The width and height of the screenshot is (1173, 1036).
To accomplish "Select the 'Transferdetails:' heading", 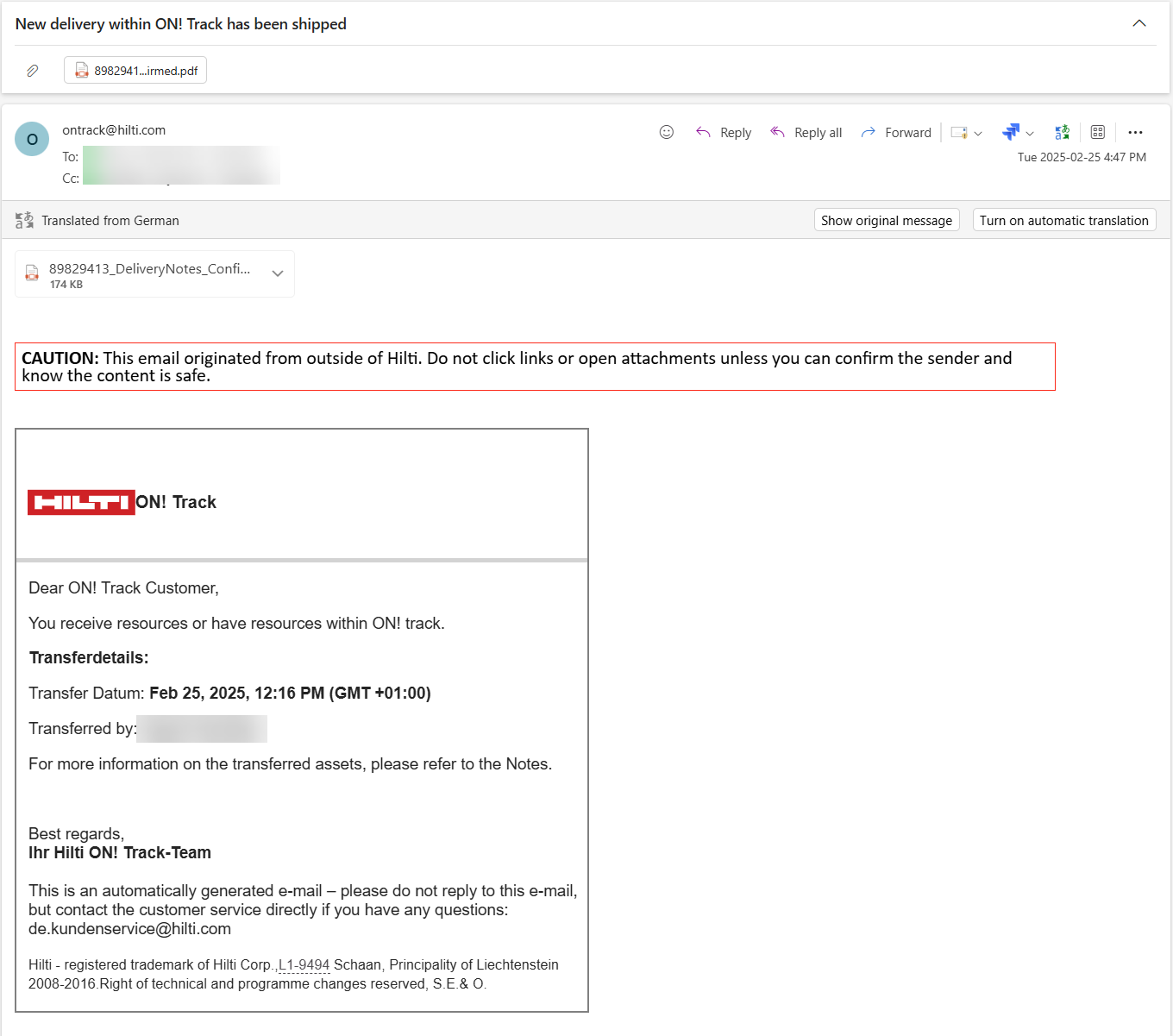I will coord(89,657).
